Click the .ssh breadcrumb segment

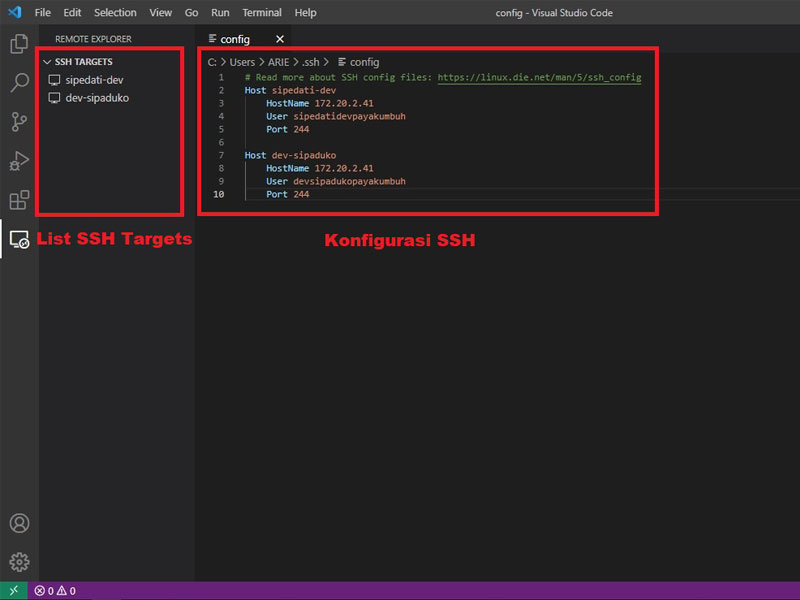click(311, 62)
